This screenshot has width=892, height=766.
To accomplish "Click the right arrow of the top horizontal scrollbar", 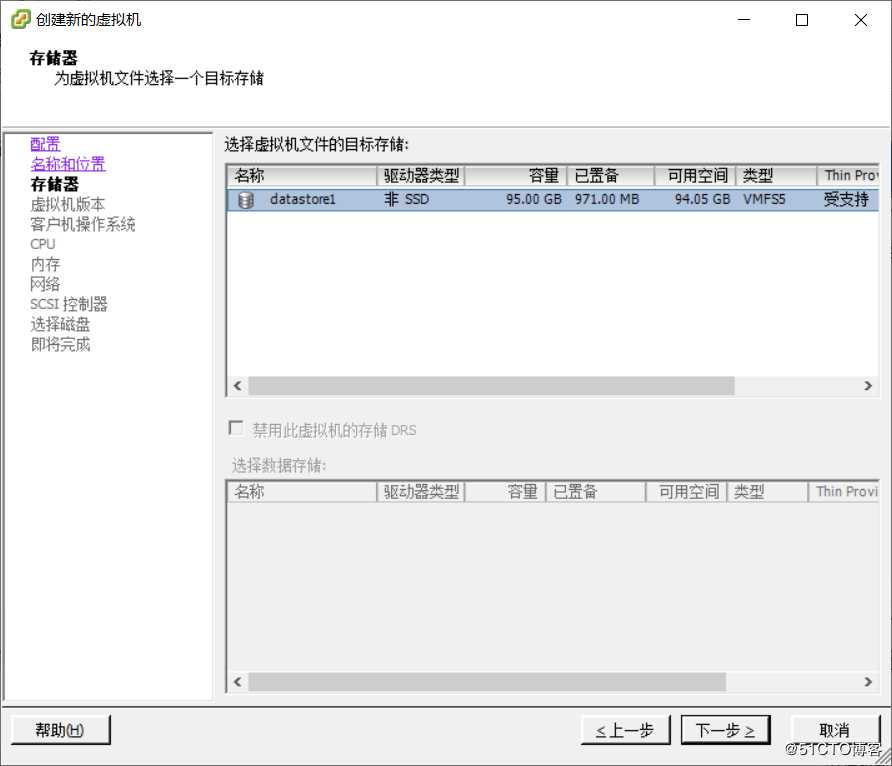I will (868, 385).
